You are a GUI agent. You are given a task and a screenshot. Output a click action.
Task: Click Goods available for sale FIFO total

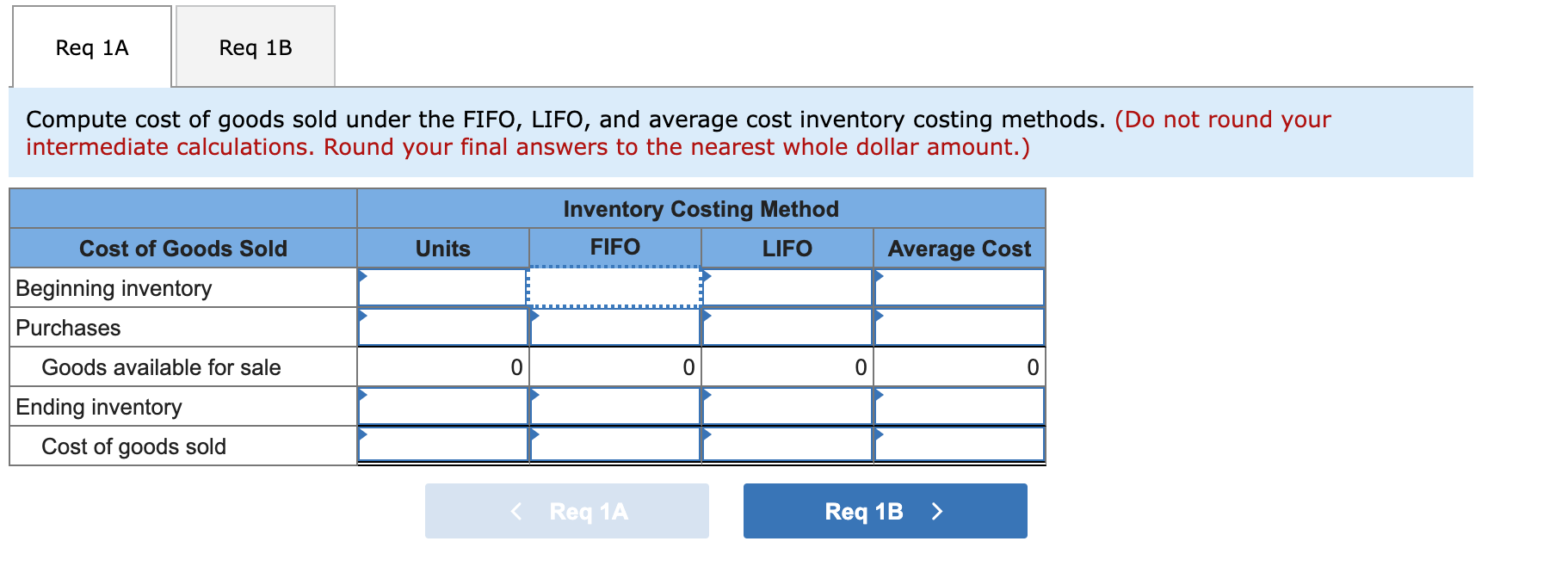(614, 366)
